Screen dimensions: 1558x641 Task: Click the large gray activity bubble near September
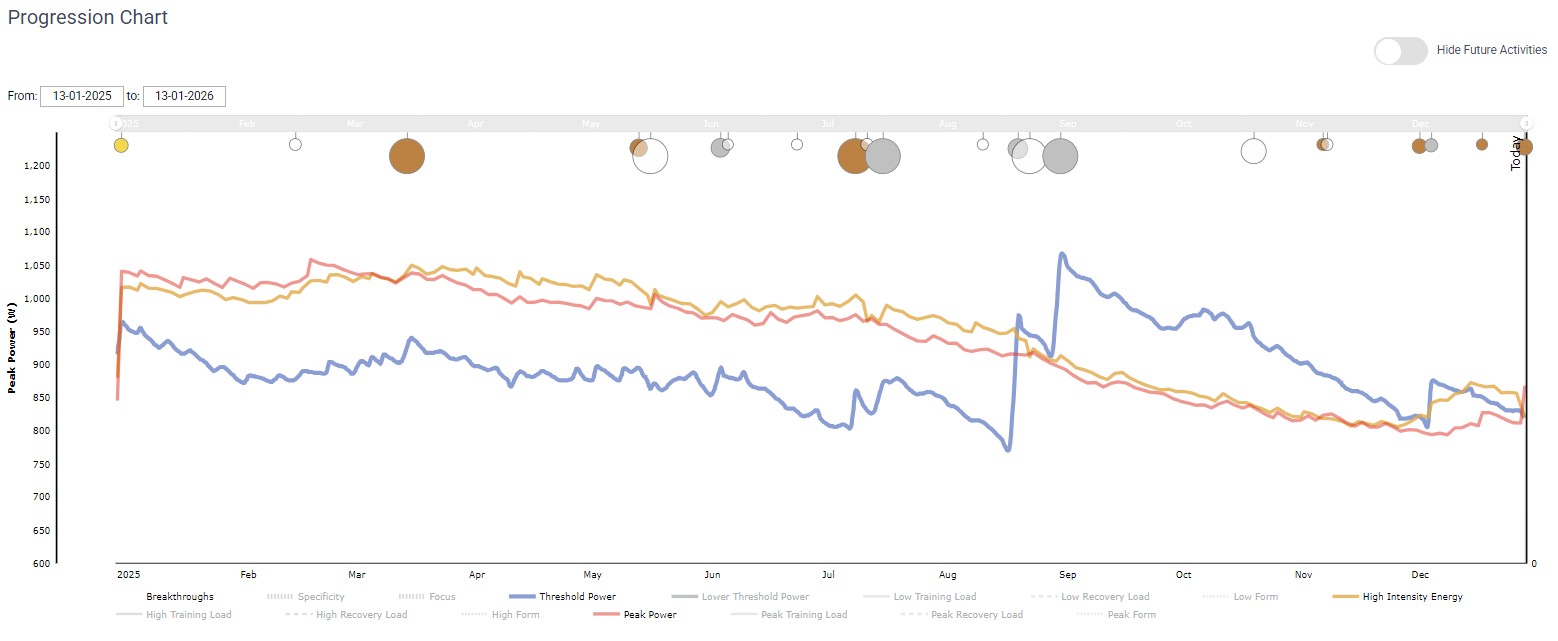[1060, 156]
